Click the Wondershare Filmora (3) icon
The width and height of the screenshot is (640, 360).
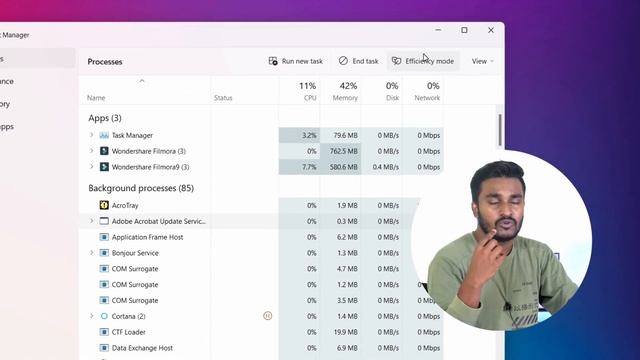(104, 151)
